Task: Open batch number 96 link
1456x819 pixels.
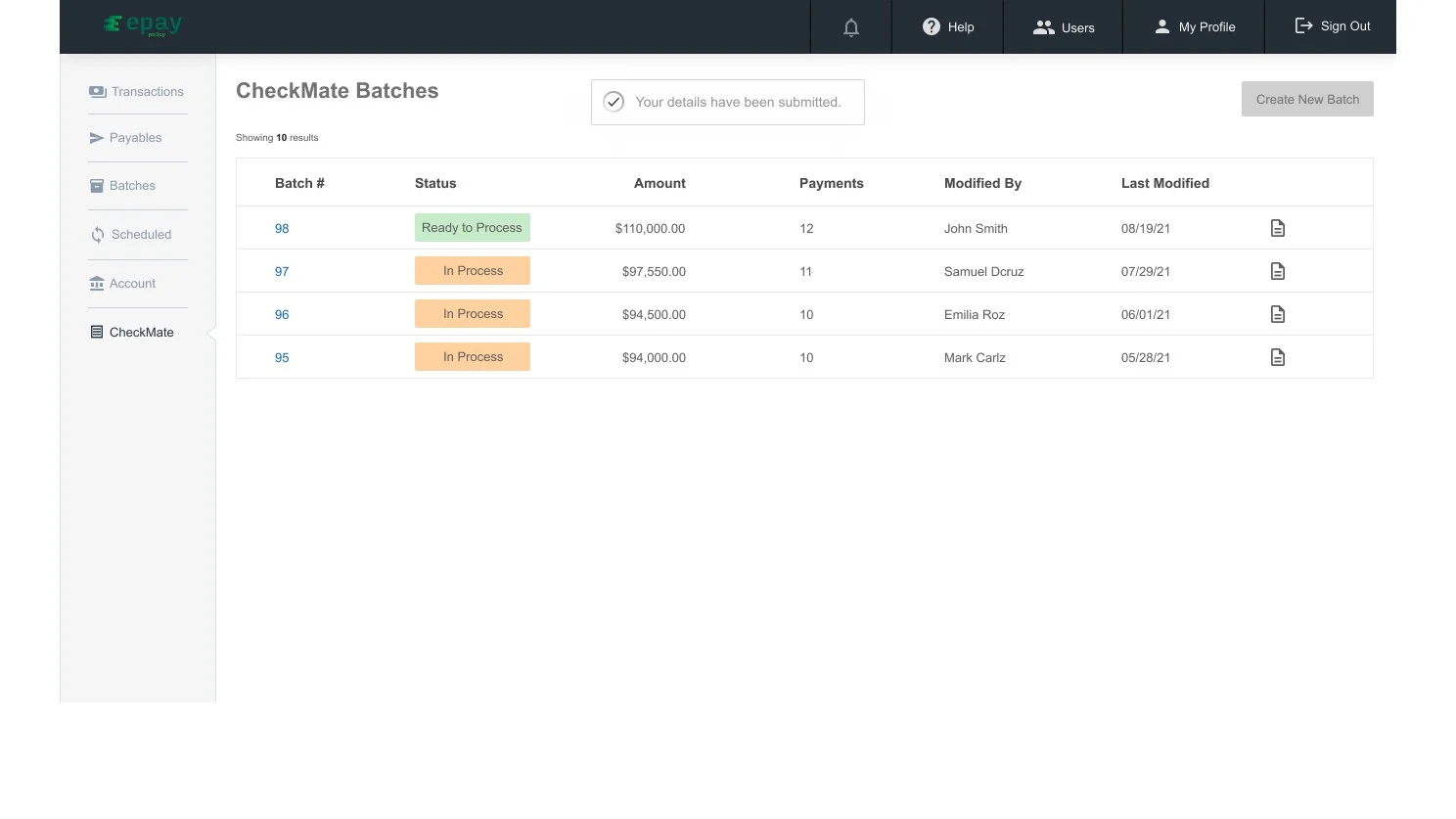Action: pyautogui.click(x=282, y=314)
